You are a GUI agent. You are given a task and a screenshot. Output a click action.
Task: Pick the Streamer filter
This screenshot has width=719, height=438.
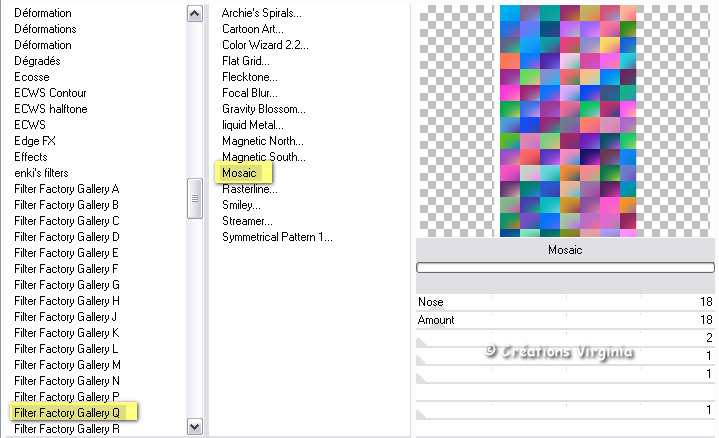(x=247, y=221)
